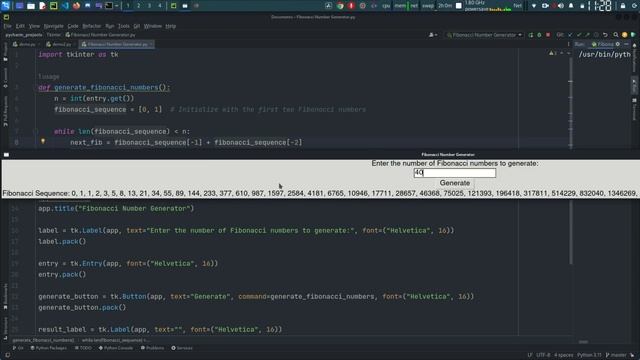Click the green shield plugin icon

pos(633,35)
